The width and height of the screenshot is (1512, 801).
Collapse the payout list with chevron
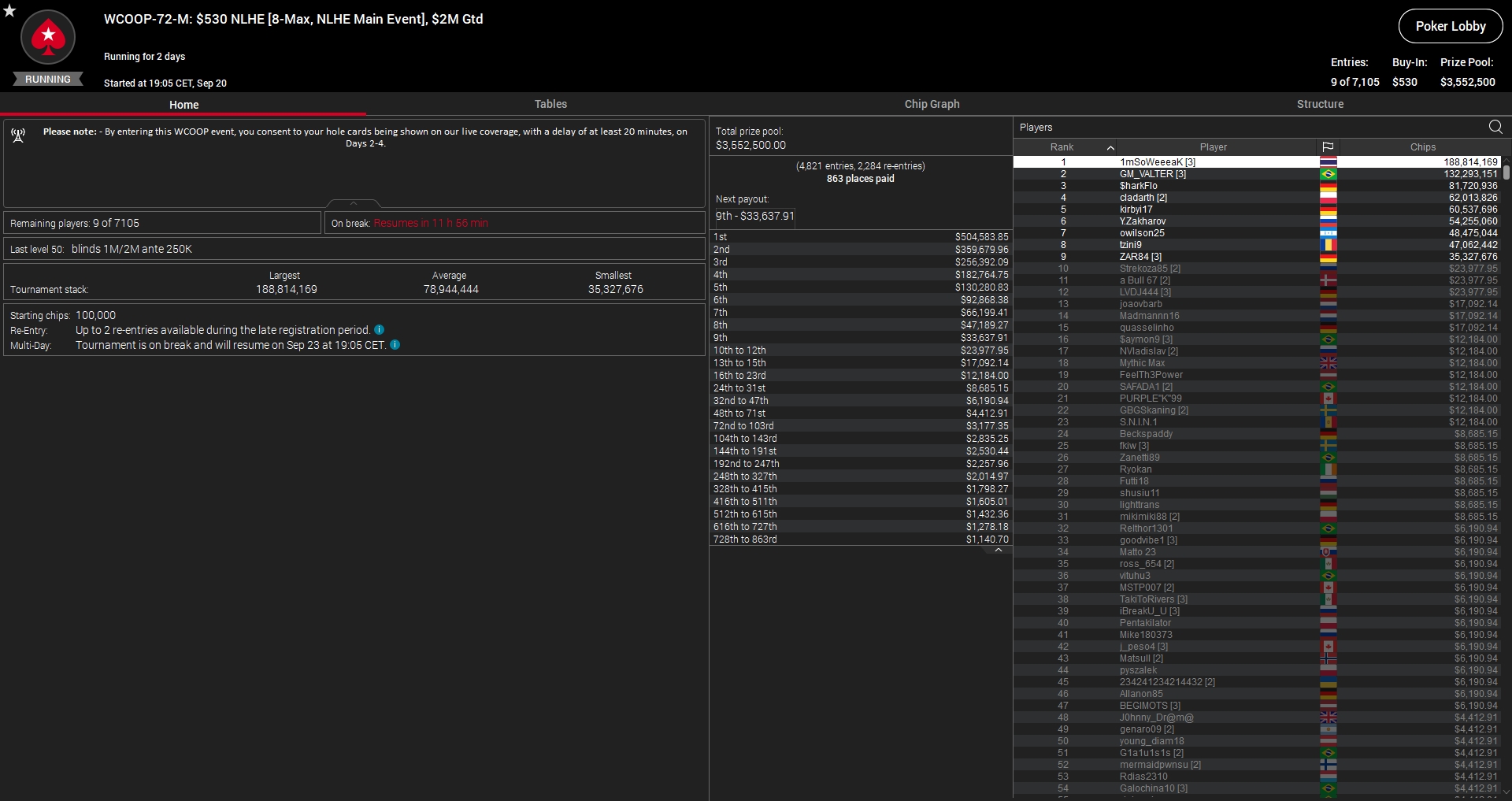pos(998,551)
